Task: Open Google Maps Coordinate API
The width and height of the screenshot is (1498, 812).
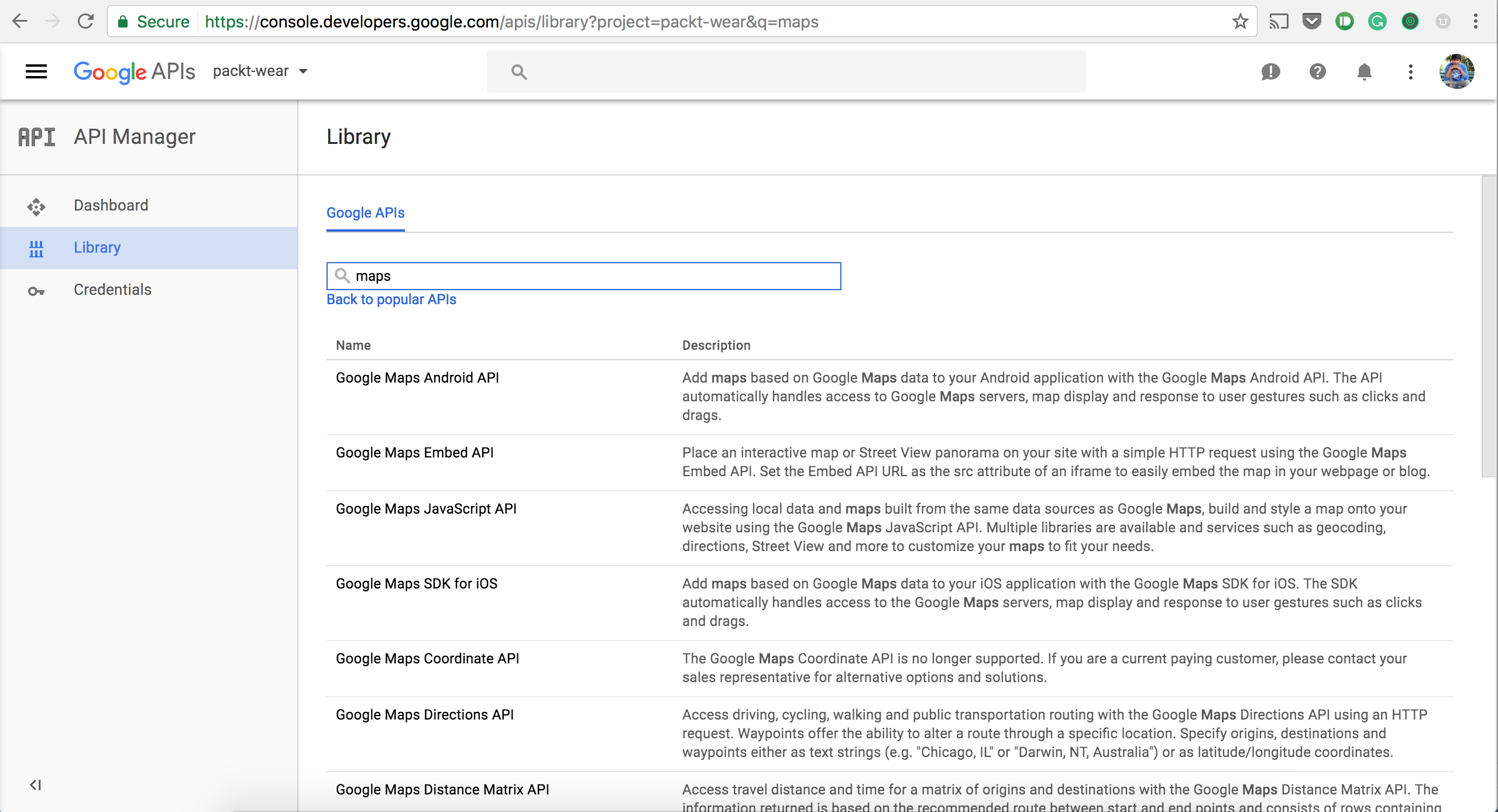Action: [427, 659]
